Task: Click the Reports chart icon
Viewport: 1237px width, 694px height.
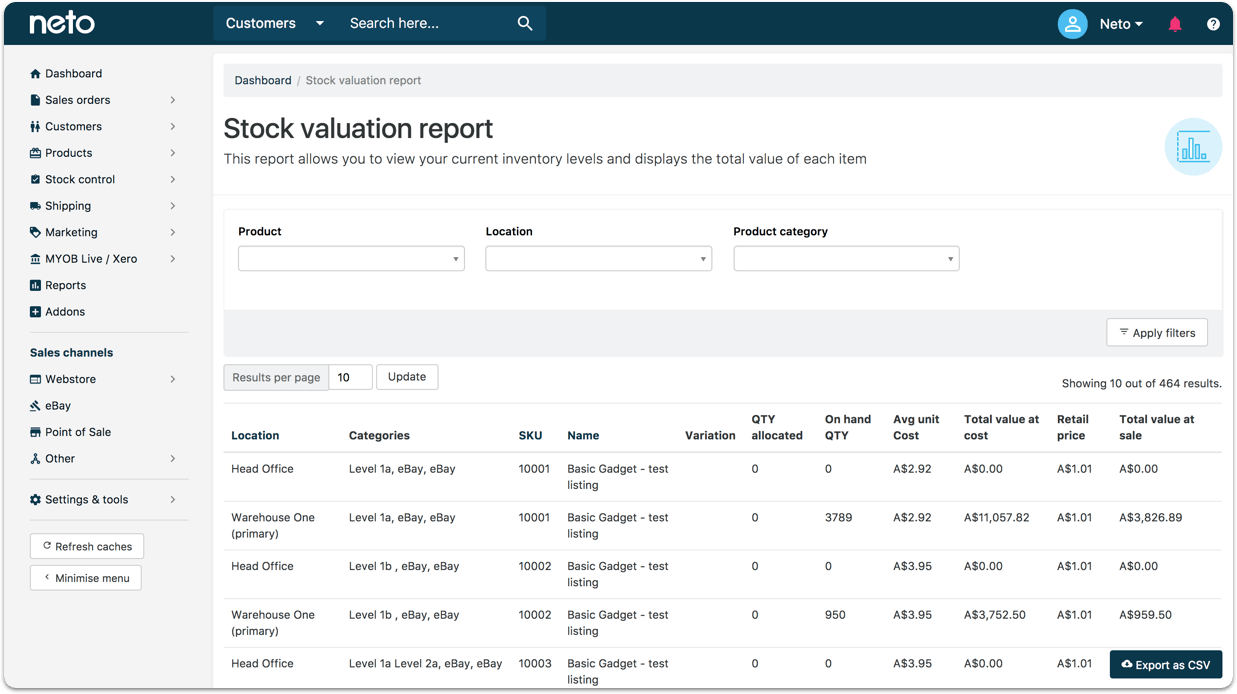Action: [35, 286]
